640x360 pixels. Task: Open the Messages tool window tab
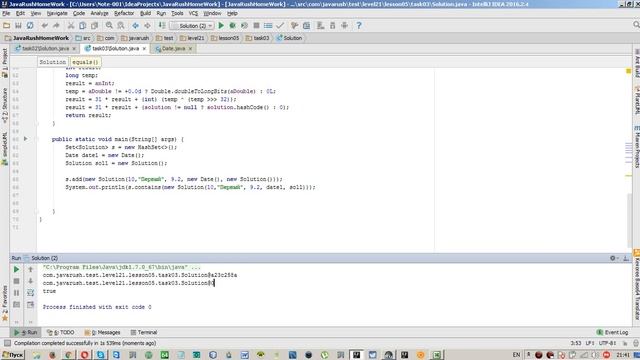[x=102, y=333]
